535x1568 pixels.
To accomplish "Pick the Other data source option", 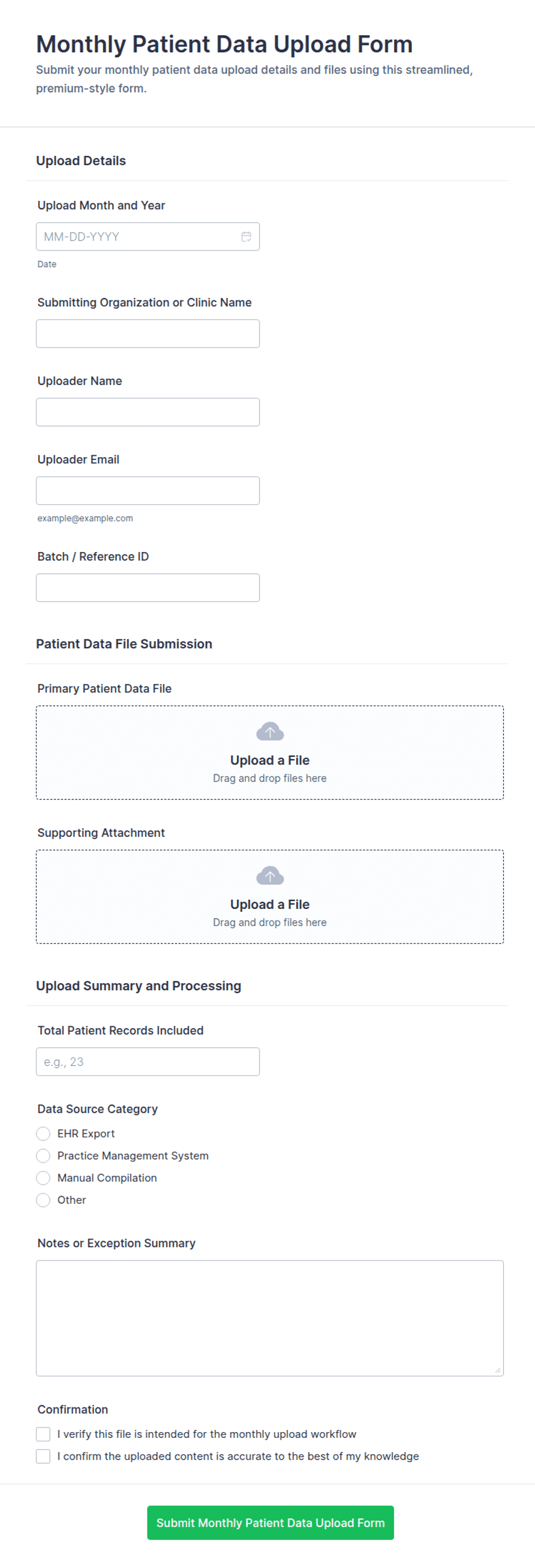I will click(43, 1200).
